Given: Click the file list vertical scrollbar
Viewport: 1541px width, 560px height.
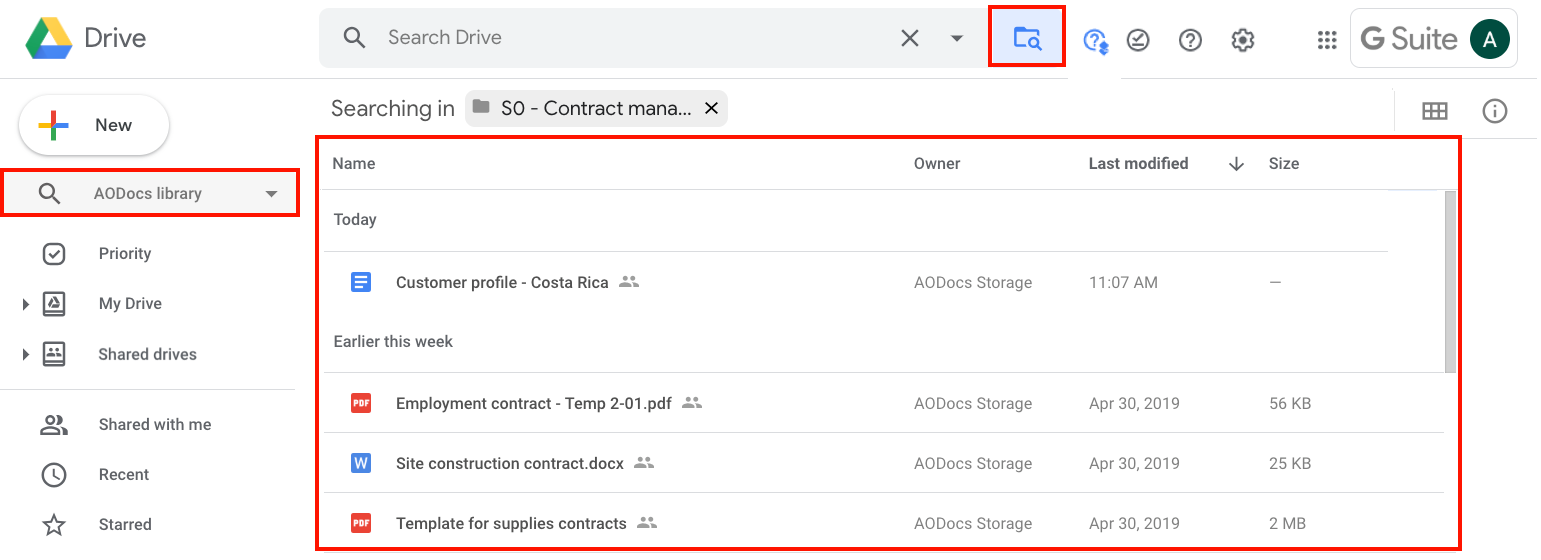Looking at the screenshot, I should (x=1451, y=282).
